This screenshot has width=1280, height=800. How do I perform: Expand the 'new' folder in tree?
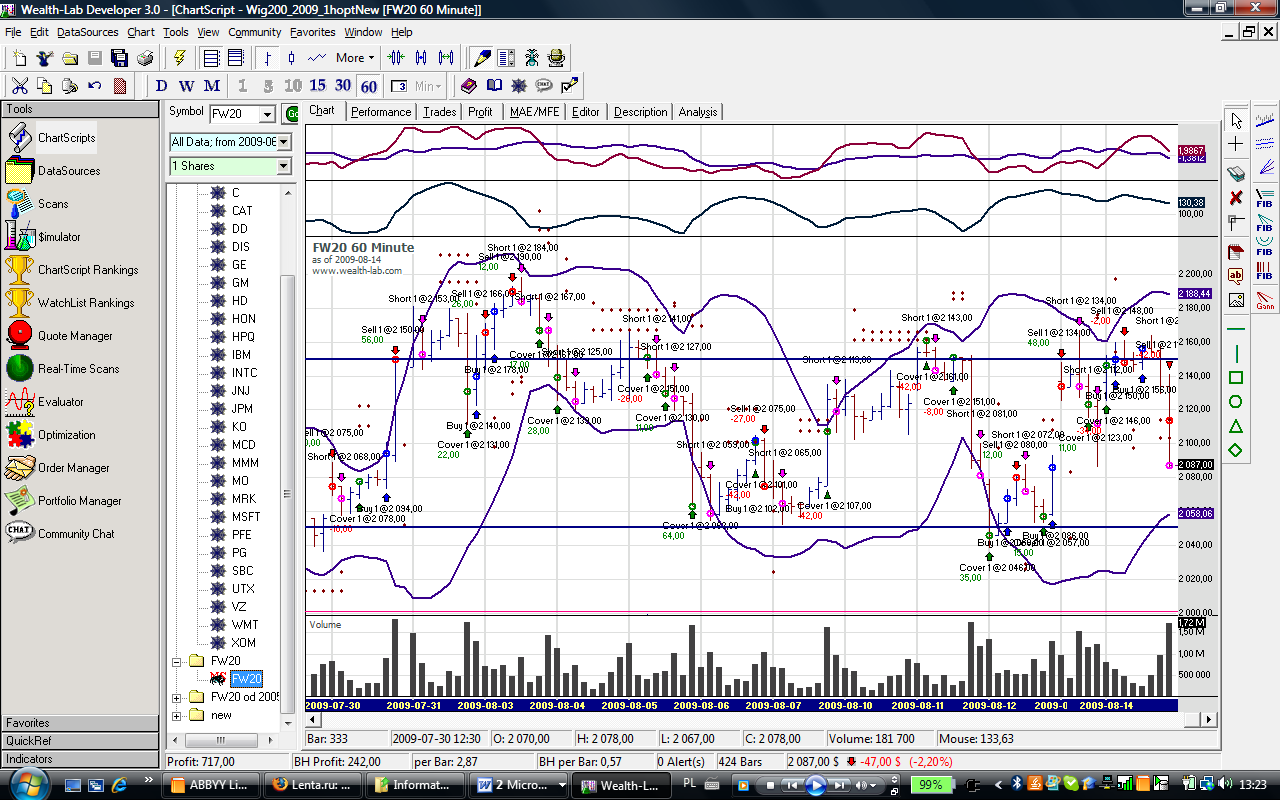coord(178,715)
